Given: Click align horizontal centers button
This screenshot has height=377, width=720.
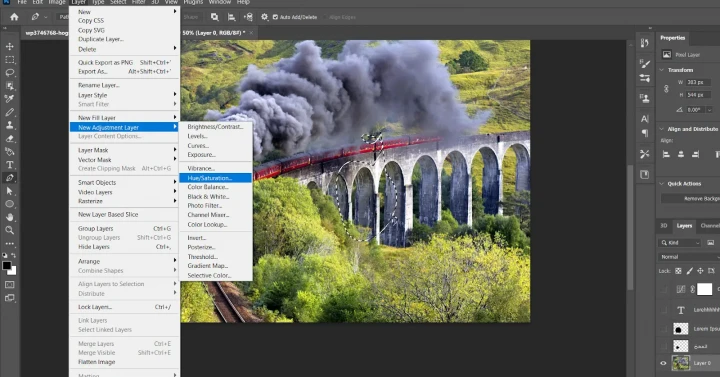Looking at the screenshot, I should point(681,154).
